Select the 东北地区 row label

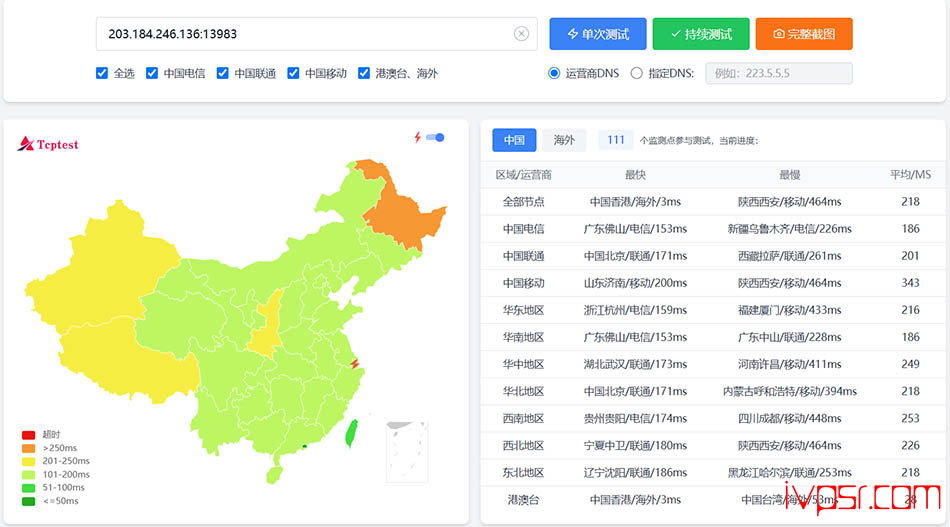click(x=523, y=472)
